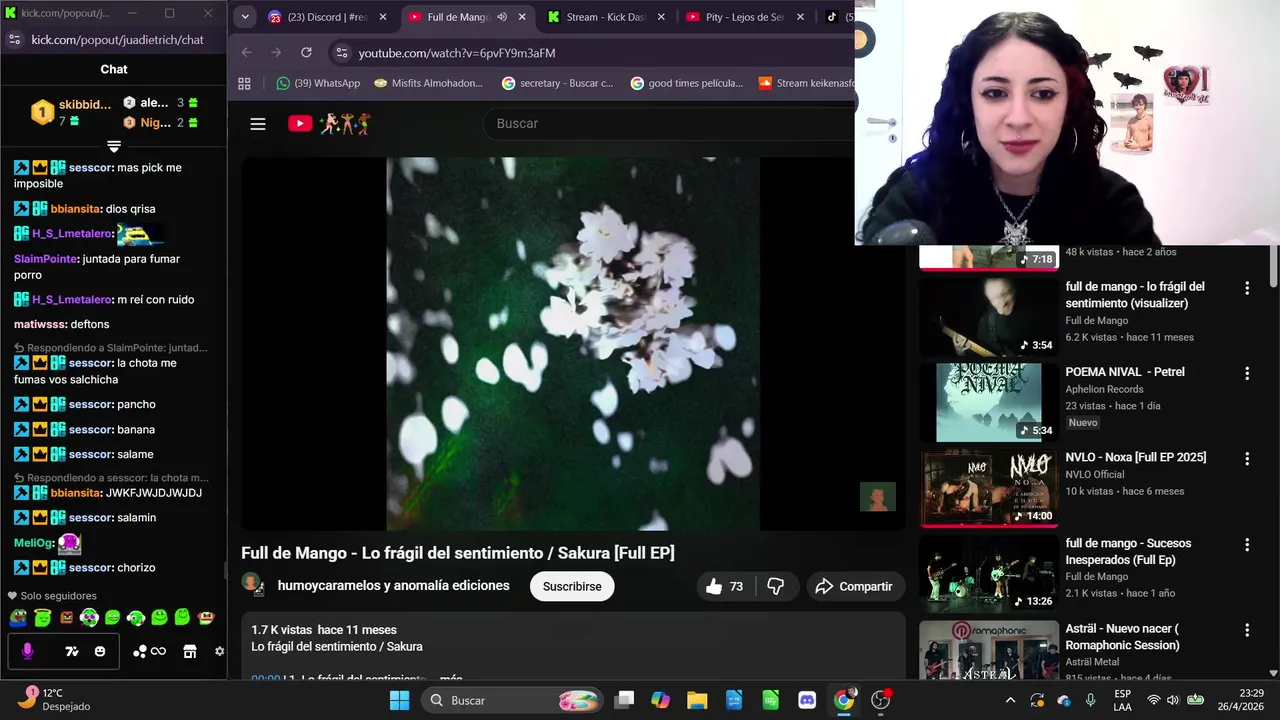
Task: Open the smiley emoji picker in chat
Action: (100, 651)
